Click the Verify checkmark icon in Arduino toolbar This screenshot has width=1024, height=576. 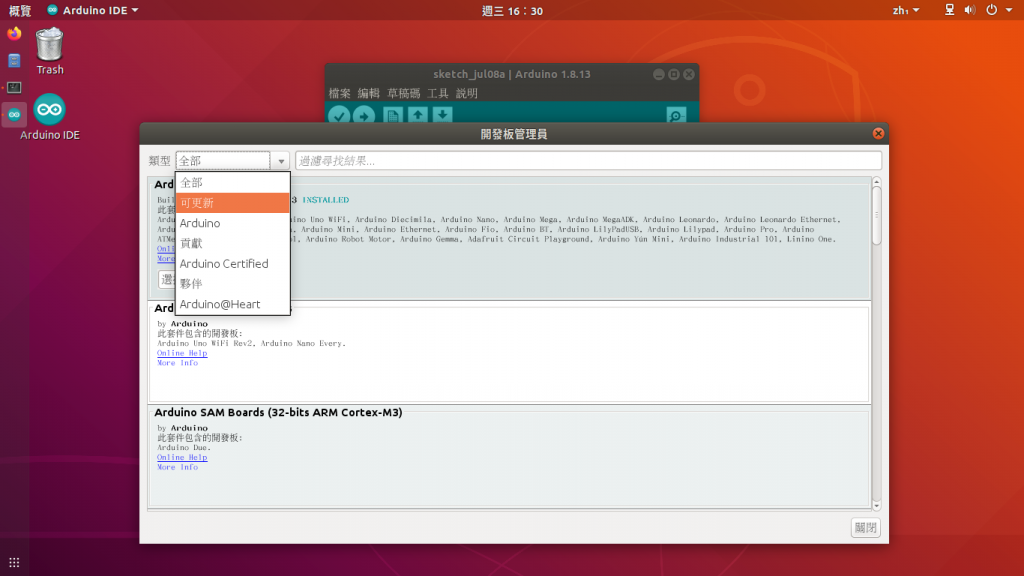point(339,116)
